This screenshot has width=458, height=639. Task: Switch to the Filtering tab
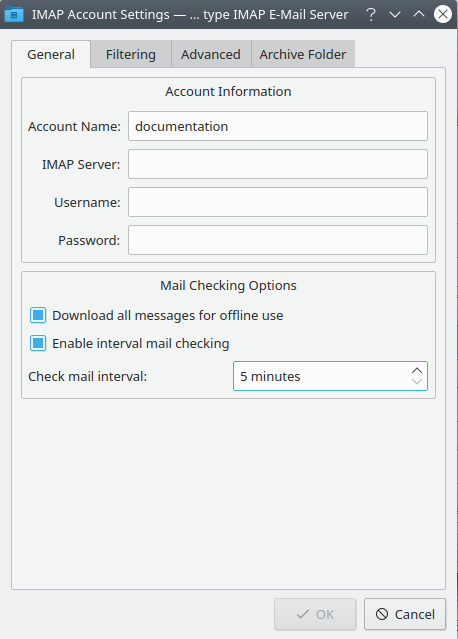[x=131, y=54]
